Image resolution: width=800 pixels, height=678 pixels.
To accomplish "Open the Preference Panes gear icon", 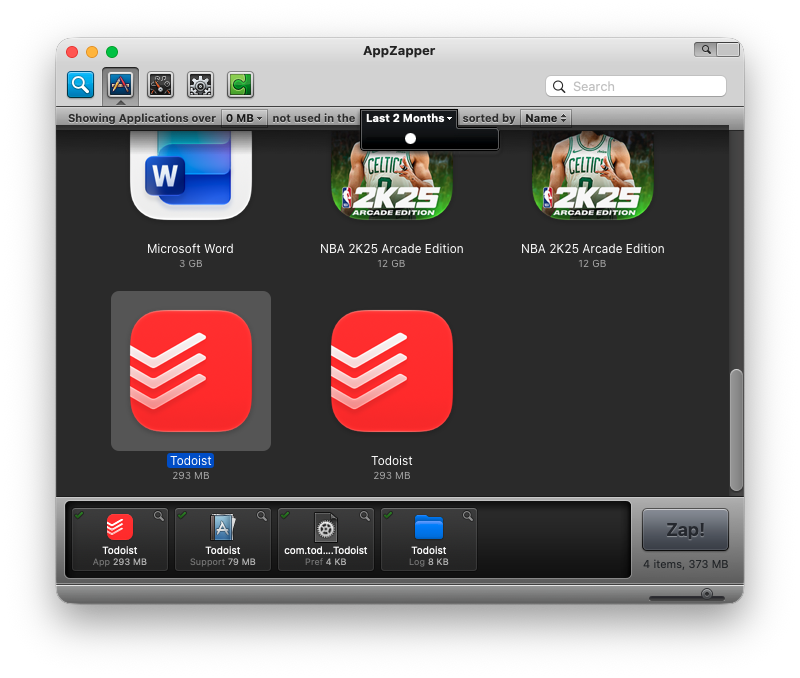I will click(x=200, y=84).
